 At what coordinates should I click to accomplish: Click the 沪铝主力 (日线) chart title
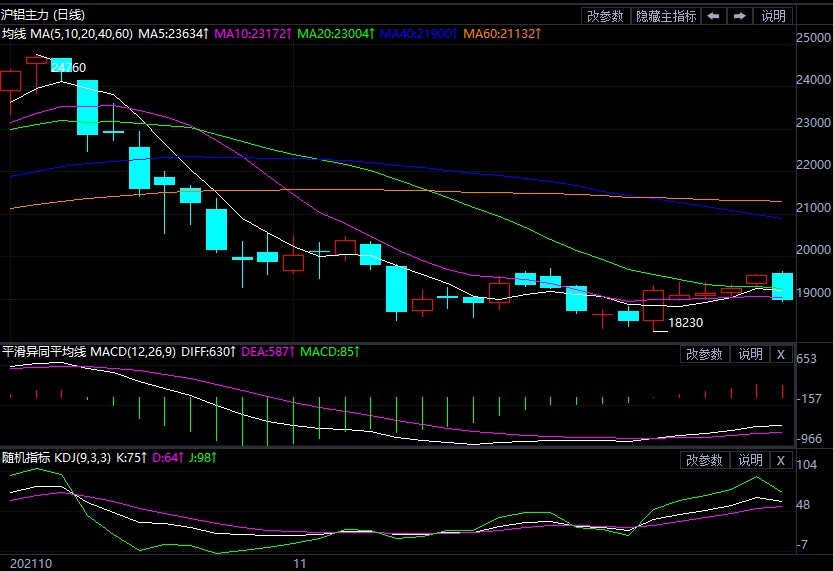point(43,15)
